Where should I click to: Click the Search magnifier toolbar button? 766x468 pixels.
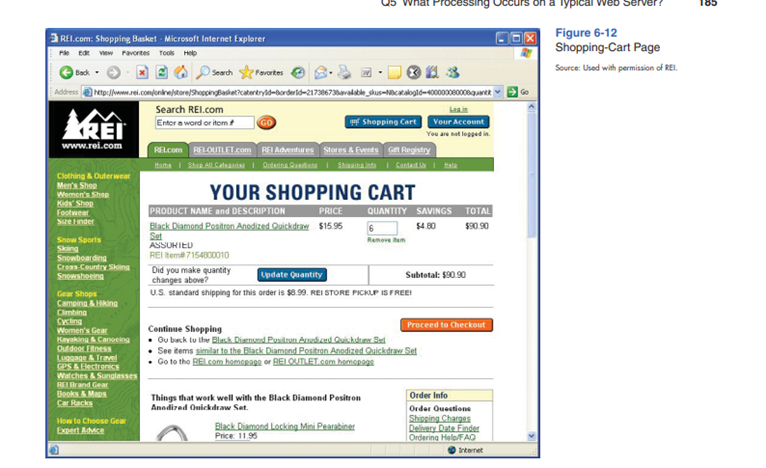214,73
